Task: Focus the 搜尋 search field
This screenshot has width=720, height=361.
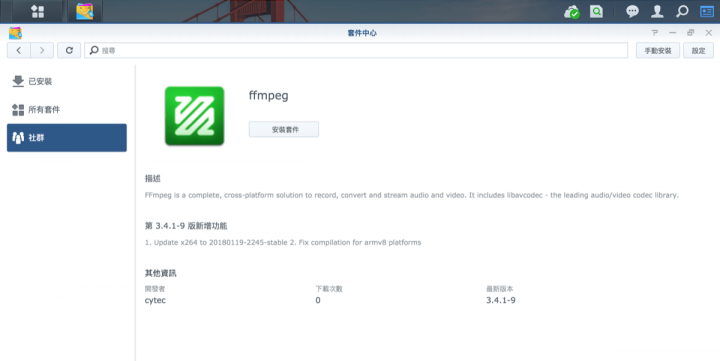Action: (356, 50)
